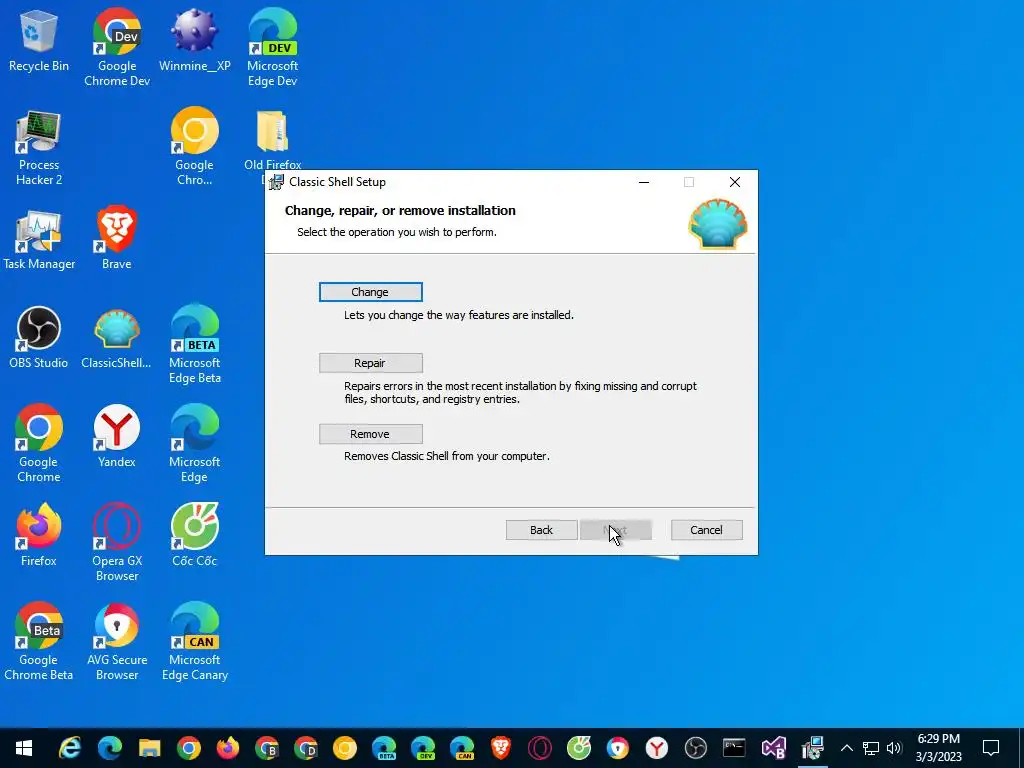Open OBS Studio from the taskbar
The width and height of the screenshot is (1024, 768).
coord(696,748)
